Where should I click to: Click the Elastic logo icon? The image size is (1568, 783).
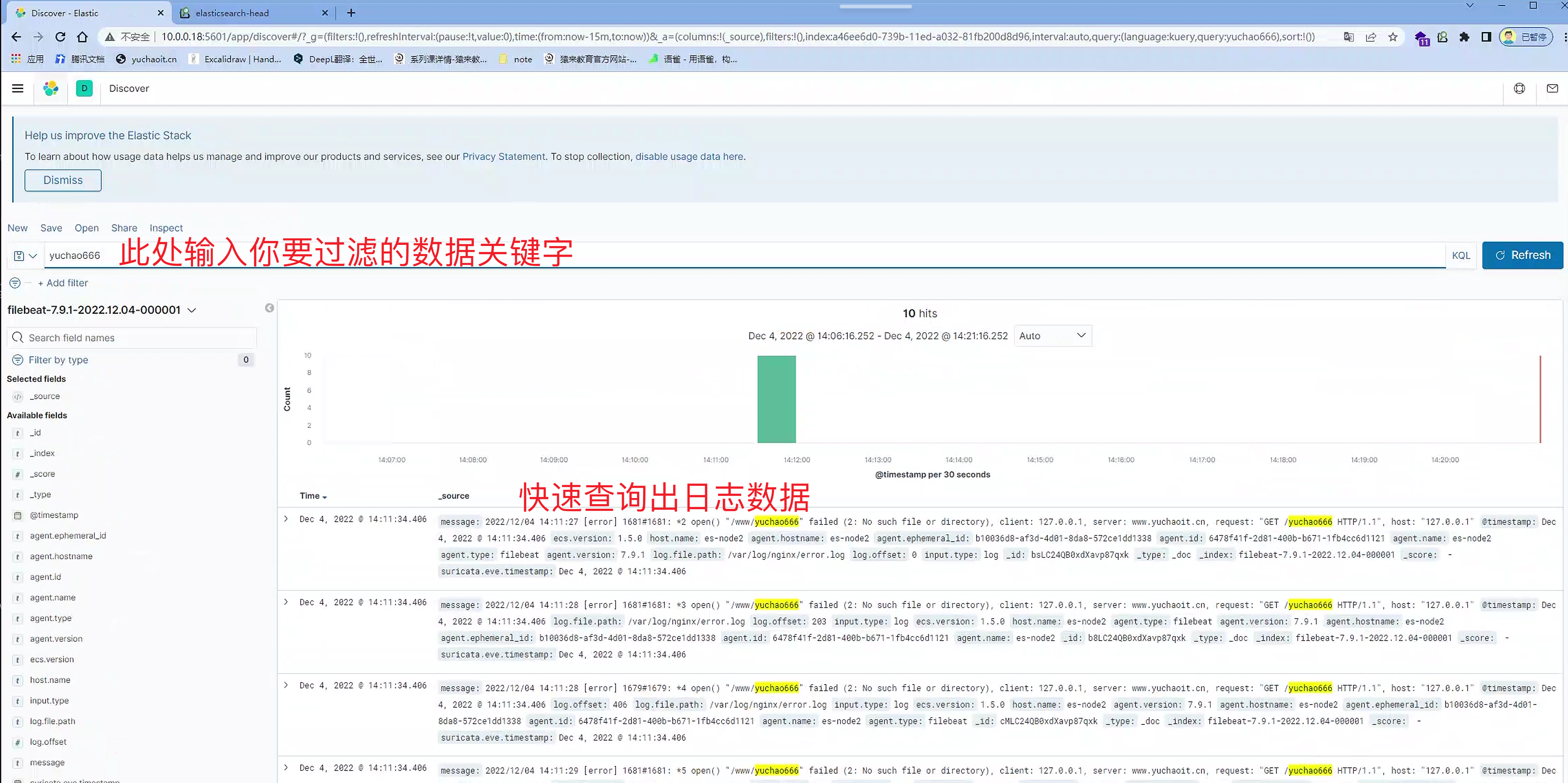pos(50,88)
